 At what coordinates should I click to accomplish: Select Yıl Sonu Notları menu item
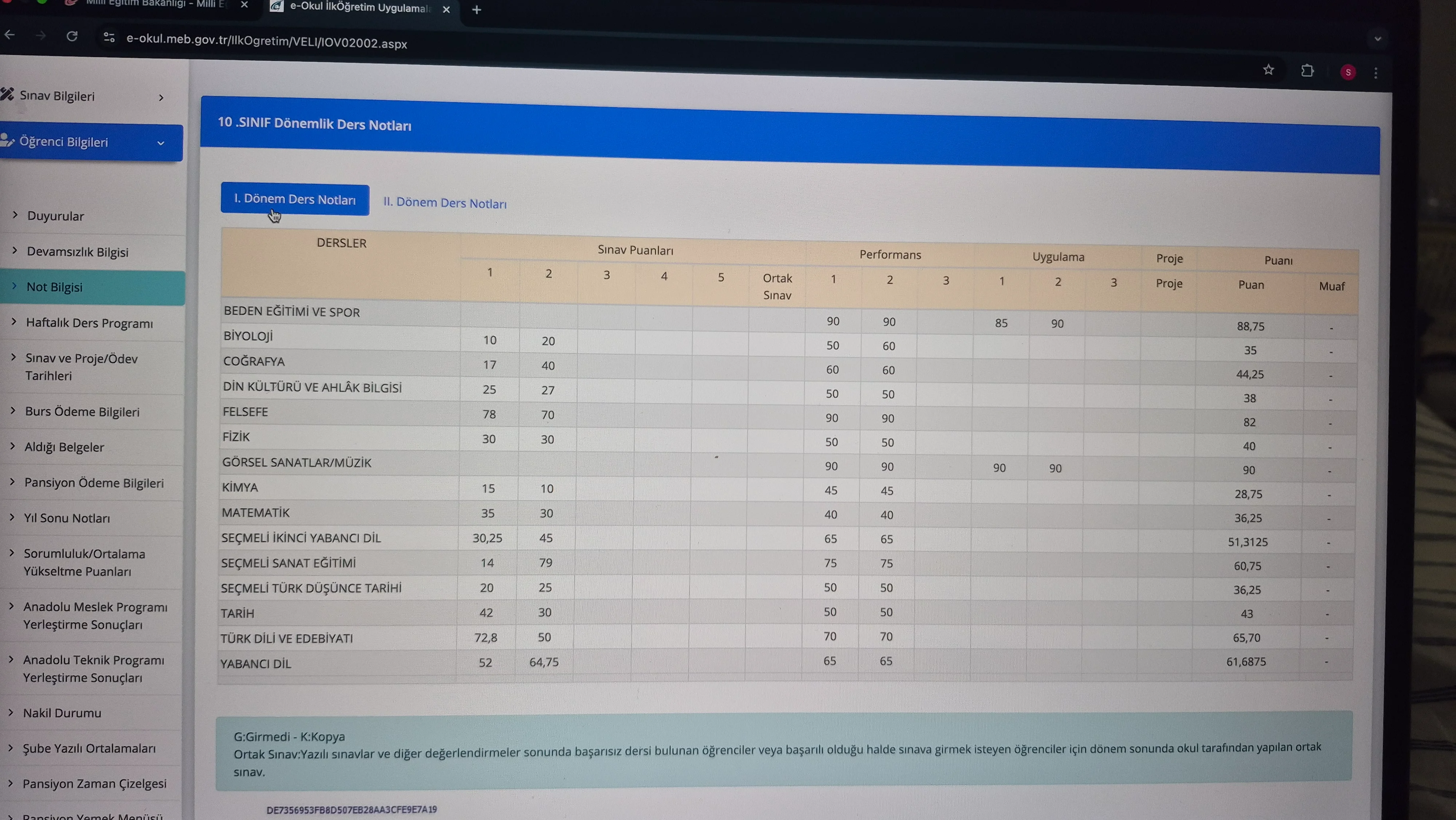pos(67,518)
